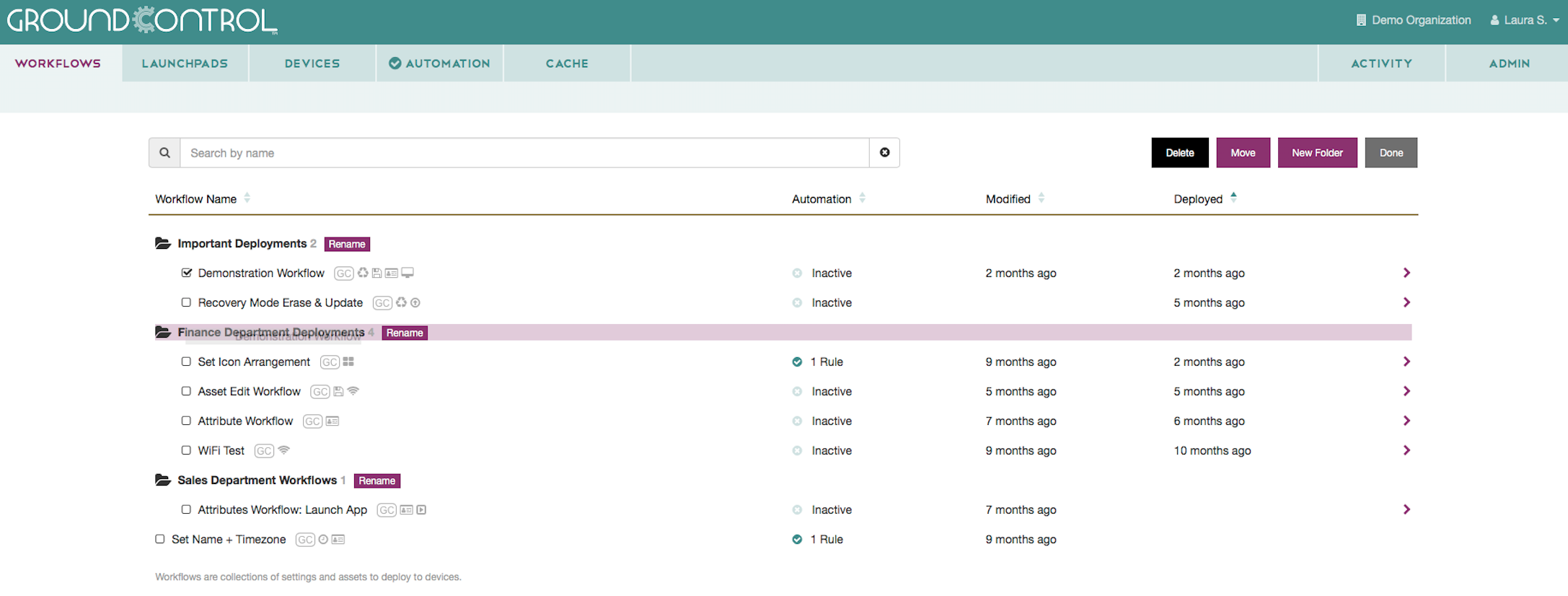Click the GC badge next to WiFi Test

pyautogui.click(x=265, y=451)
